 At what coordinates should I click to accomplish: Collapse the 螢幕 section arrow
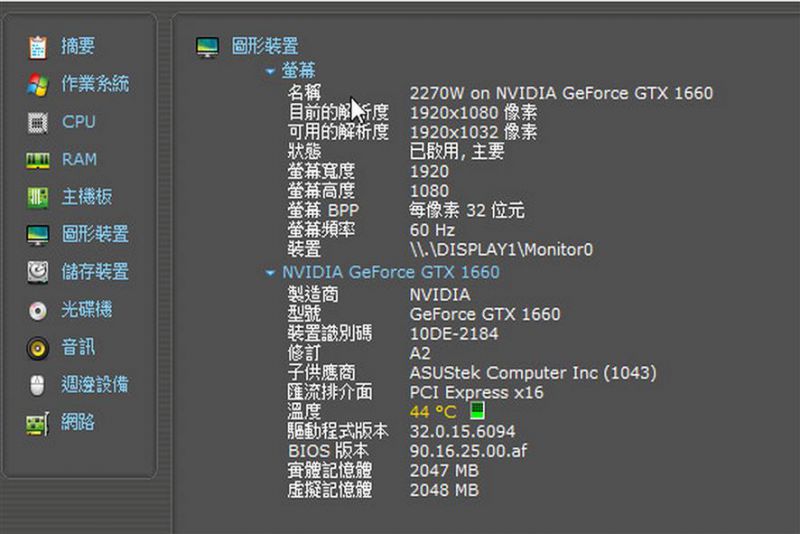(x=270, y=71)
